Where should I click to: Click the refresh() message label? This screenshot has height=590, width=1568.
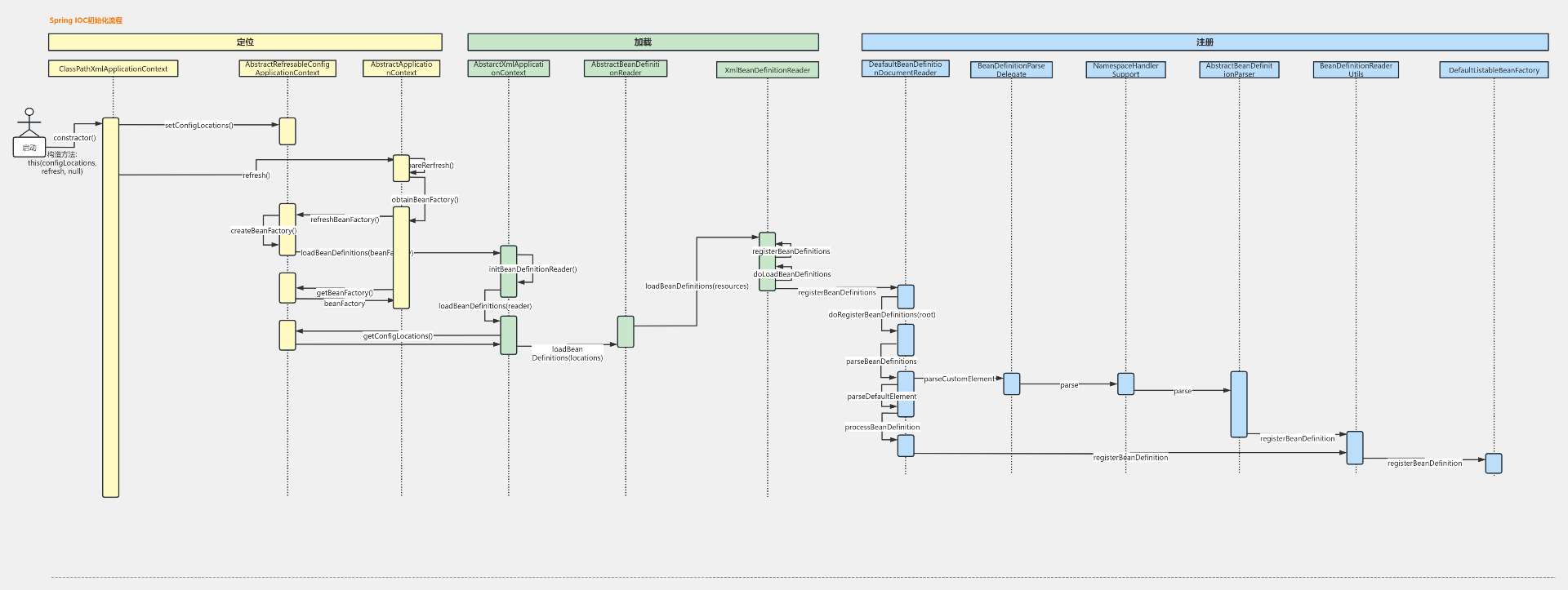tap(256, 175)
